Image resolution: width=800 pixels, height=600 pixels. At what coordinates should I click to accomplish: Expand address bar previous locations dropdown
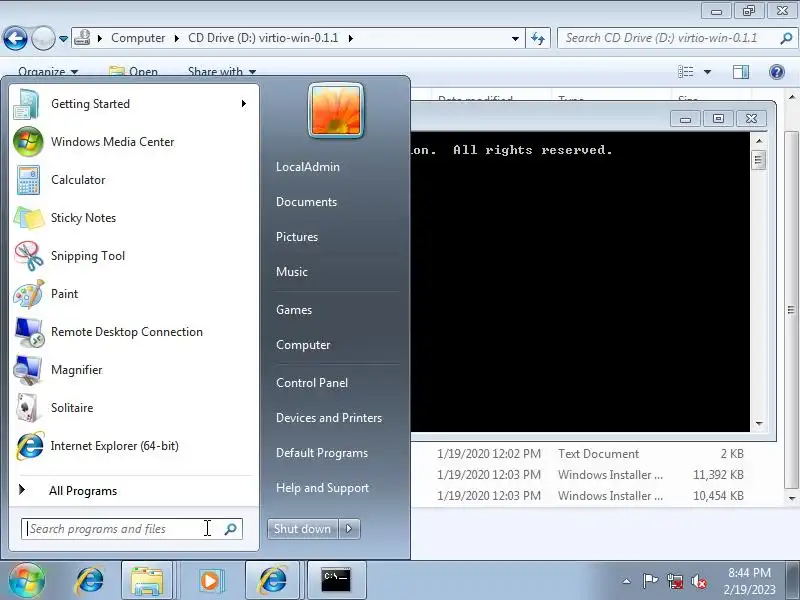click(x=515, y=38)
